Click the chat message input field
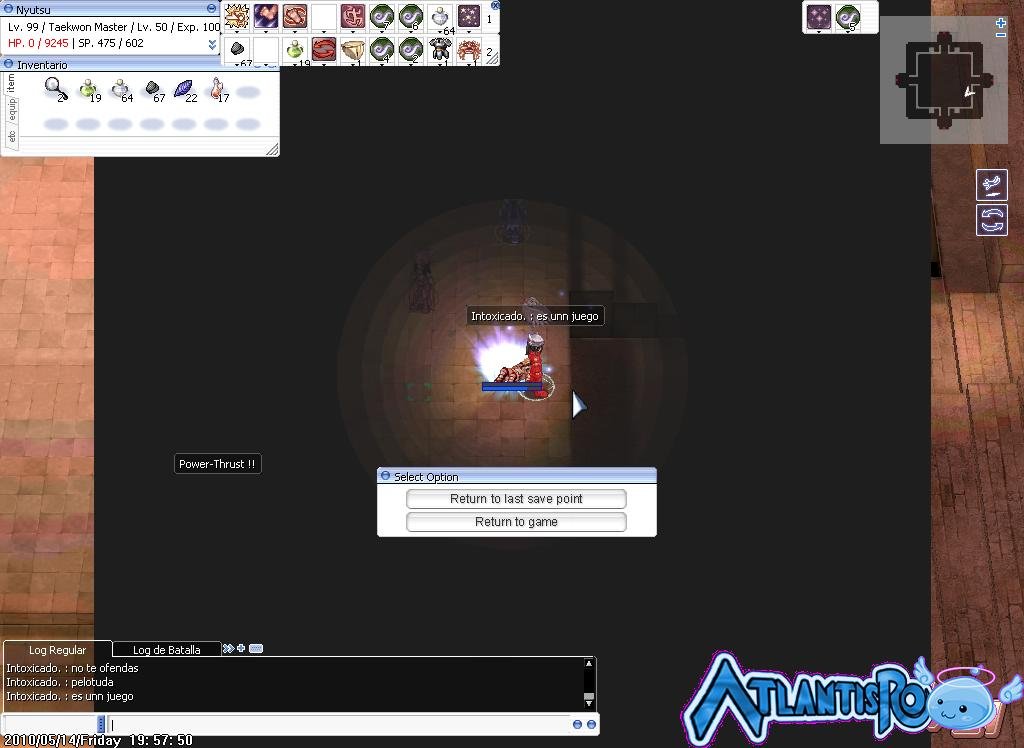 pos(340,724)
